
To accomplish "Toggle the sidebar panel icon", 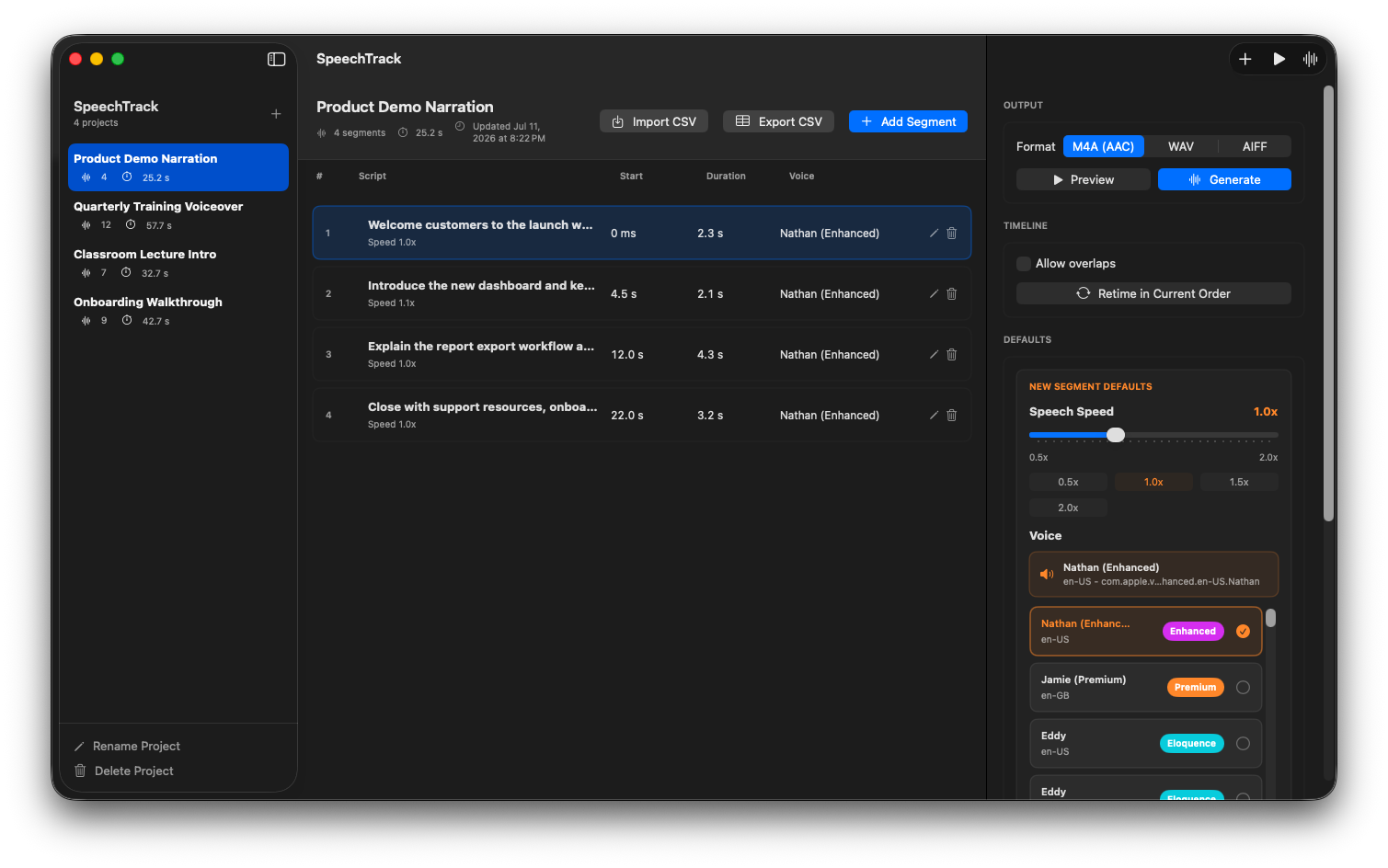I will pos(276,59).
